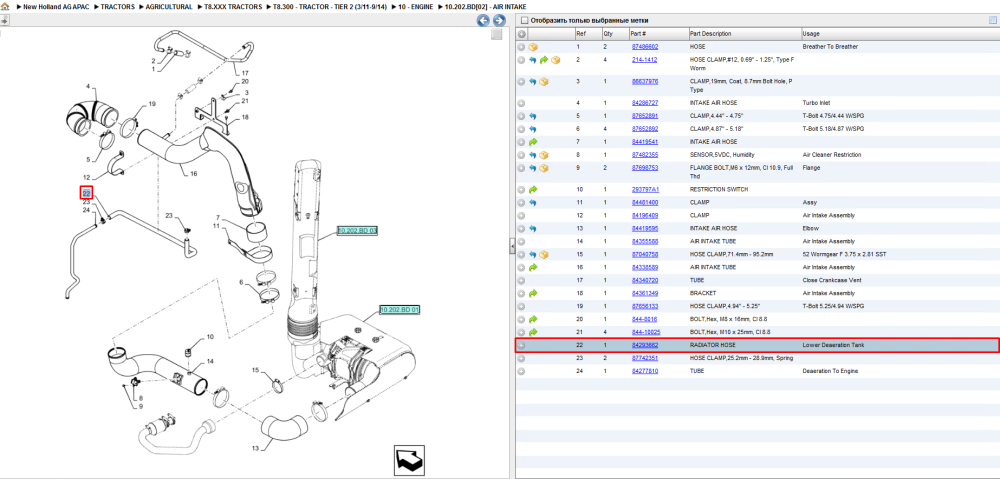
Task: Open 'T8.300 - TRACTOR - TIER 2' breadcrumb
Action: pyautogui.click(x=330, y=6)
